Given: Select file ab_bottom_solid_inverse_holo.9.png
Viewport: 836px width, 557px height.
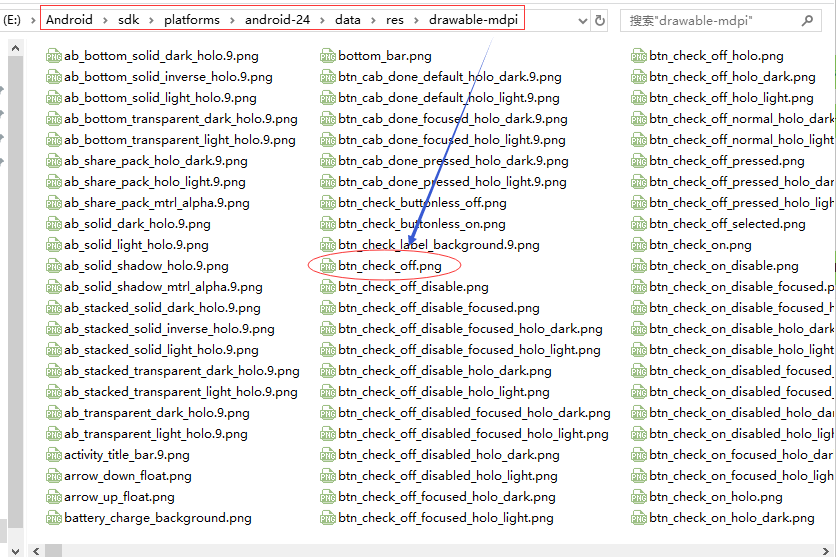Looking at the screenshot, I should click(x=159, y=77).
